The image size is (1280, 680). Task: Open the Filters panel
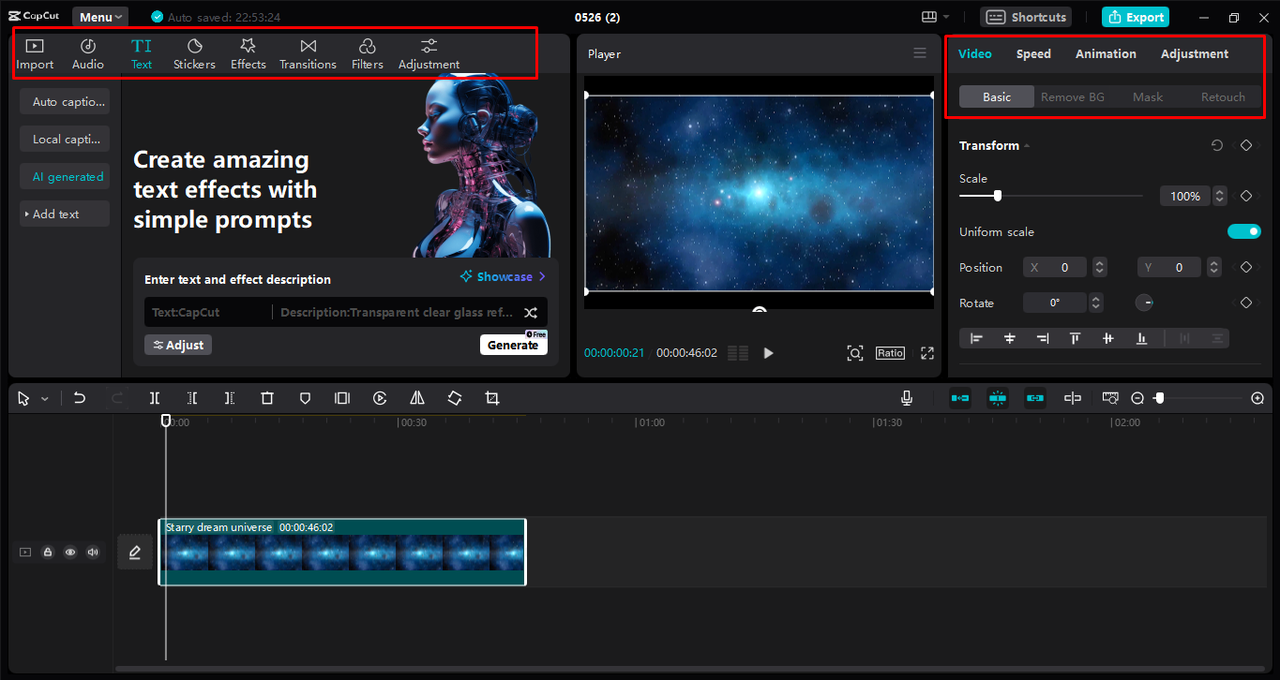tap(367, 54)
